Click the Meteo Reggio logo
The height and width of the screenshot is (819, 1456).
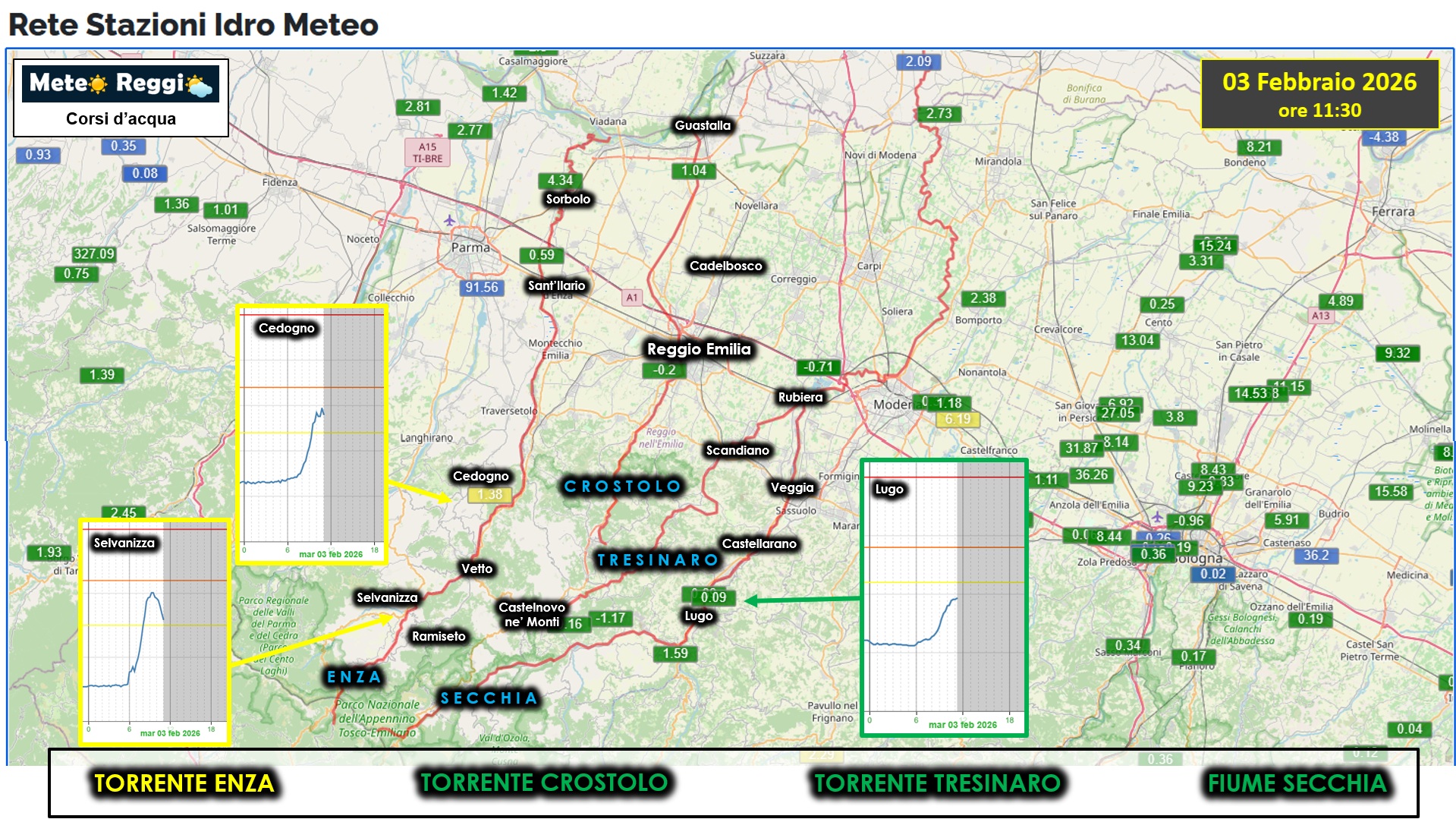pos(121,83)
